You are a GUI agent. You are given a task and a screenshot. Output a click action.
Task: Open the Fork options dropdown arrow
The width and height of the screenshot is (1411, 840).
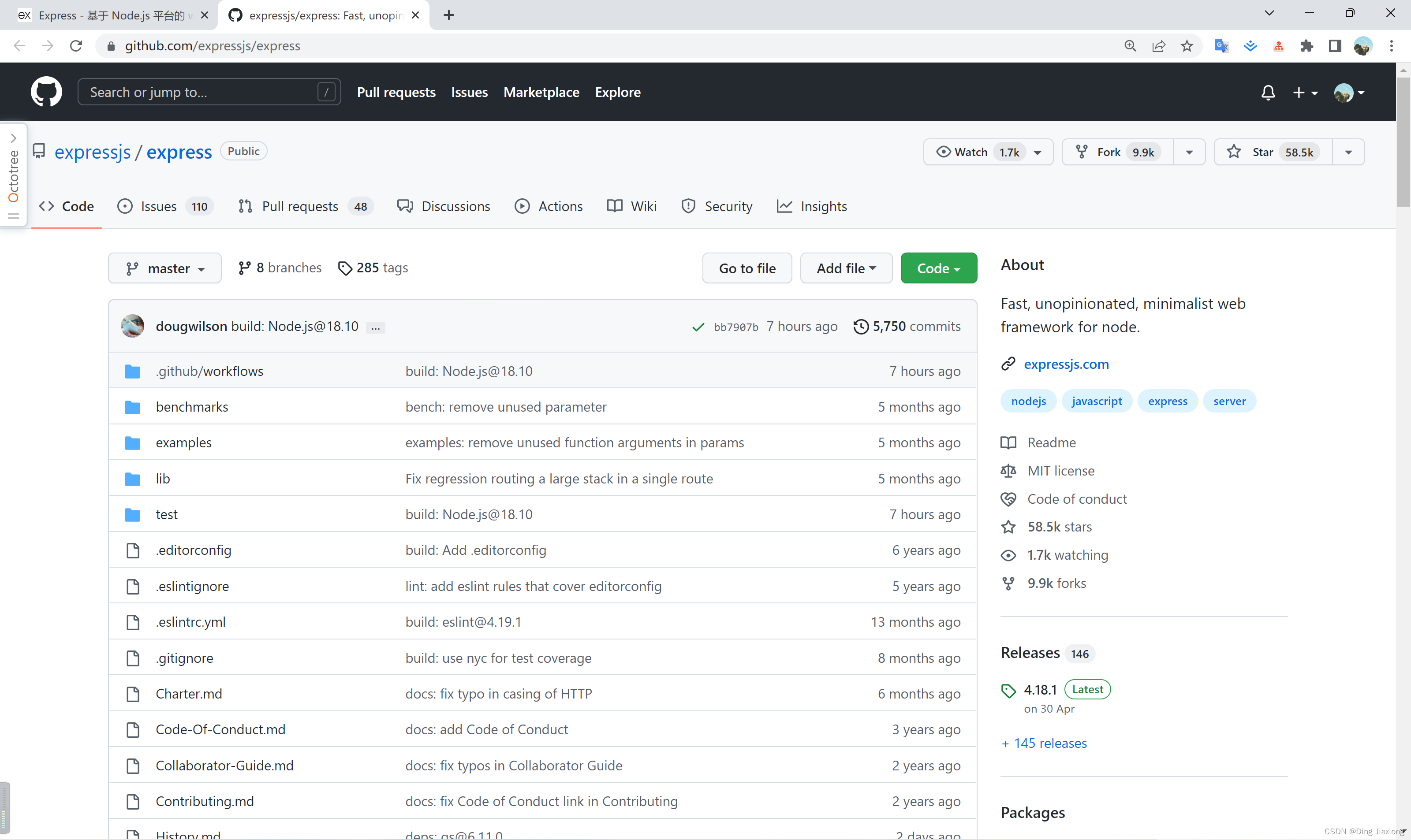coord(1189,152)
